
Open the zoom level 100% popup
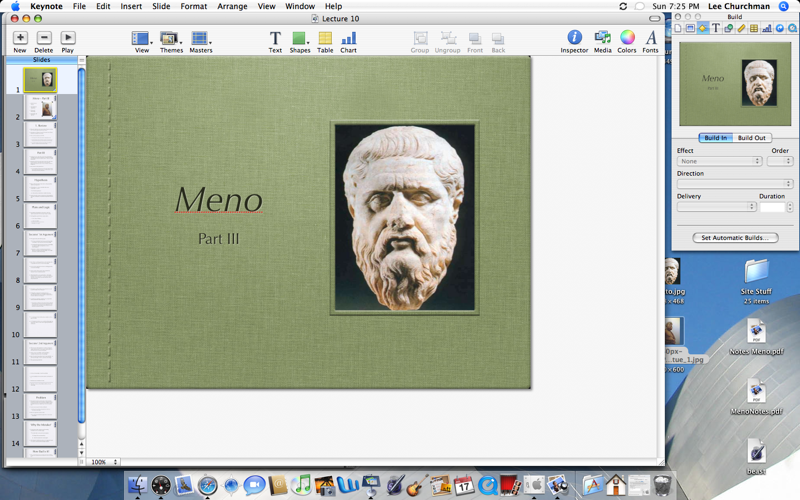point(104,462)
